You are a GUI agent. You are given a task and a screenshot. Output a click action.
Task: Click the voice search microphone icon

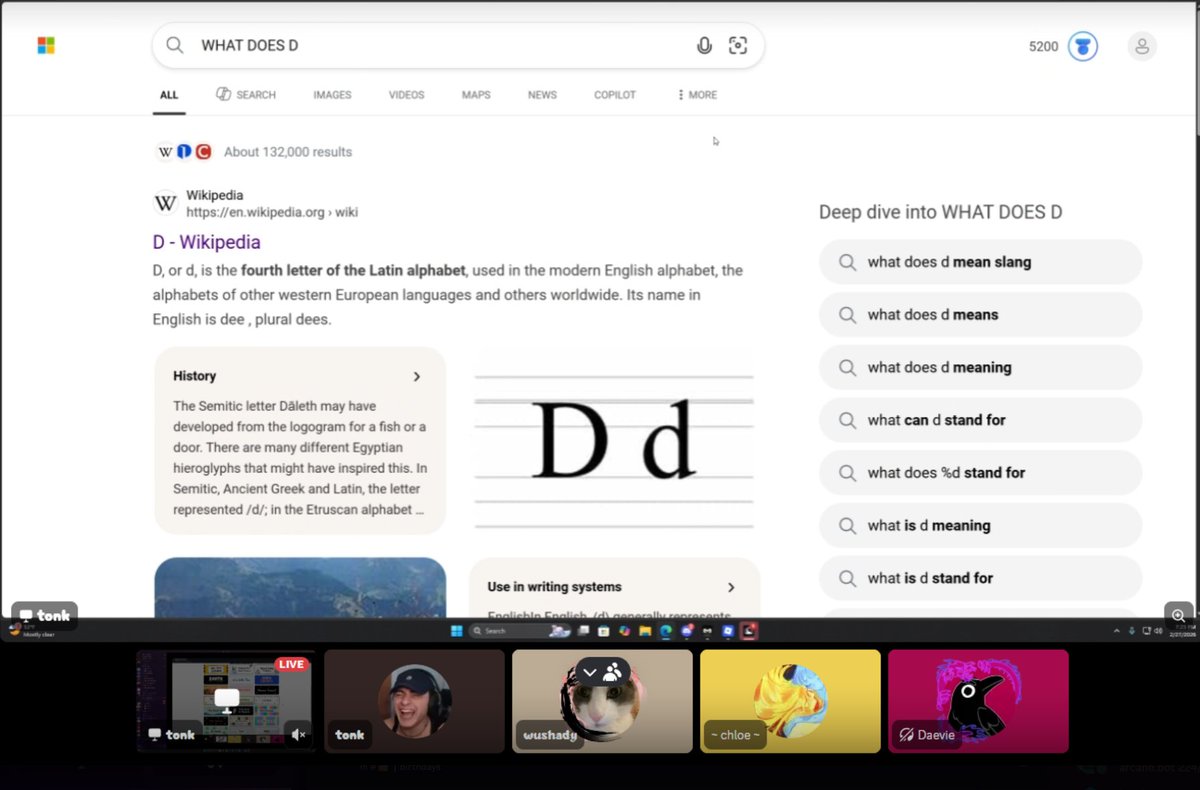[x=704, y=46]
